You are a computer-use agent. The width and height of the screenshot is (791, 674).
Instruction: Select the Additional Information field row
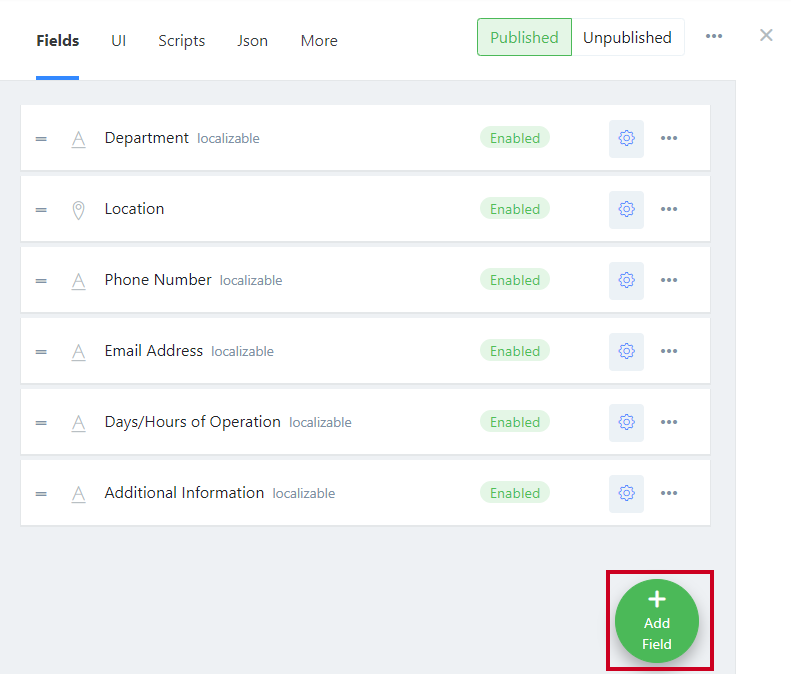[x=365, y=493]
